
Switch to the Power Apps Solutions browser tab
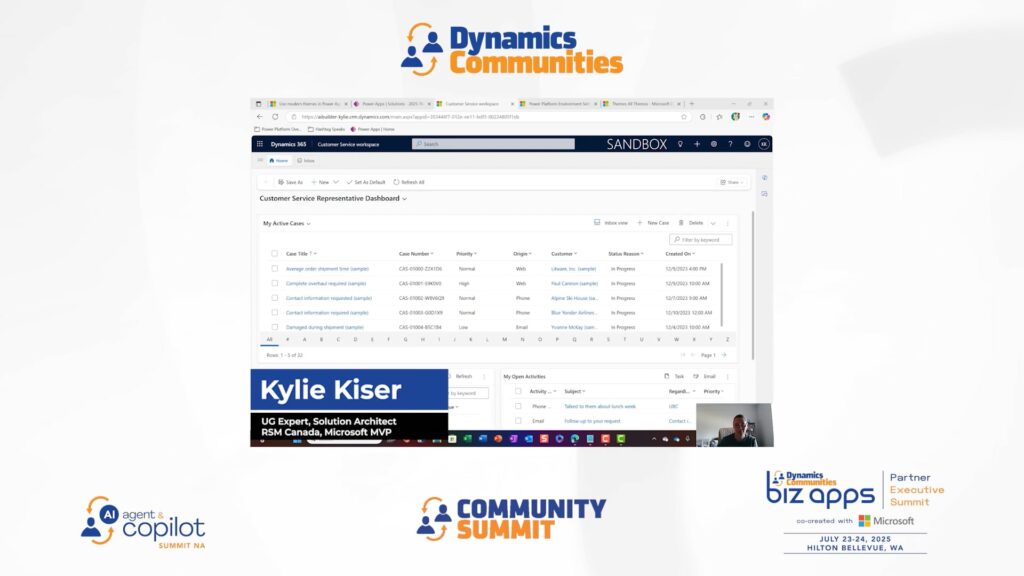392,104
